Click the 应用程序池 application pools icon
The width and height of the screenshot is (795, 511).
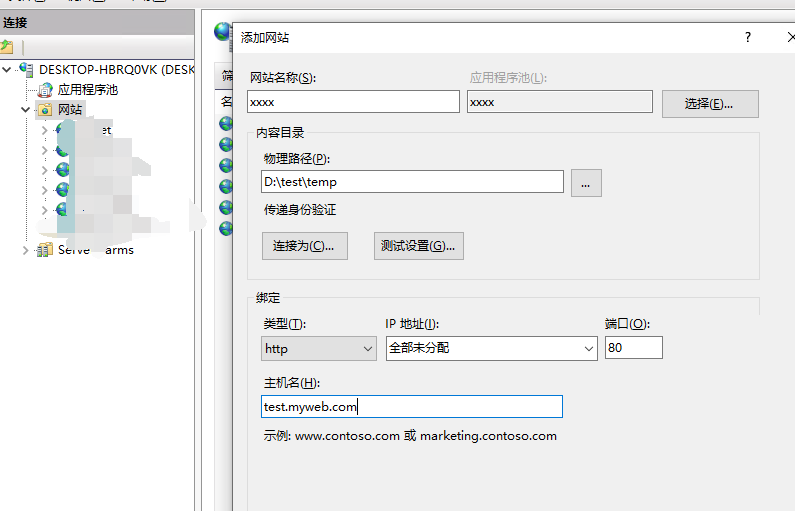[x=45, y=90]
